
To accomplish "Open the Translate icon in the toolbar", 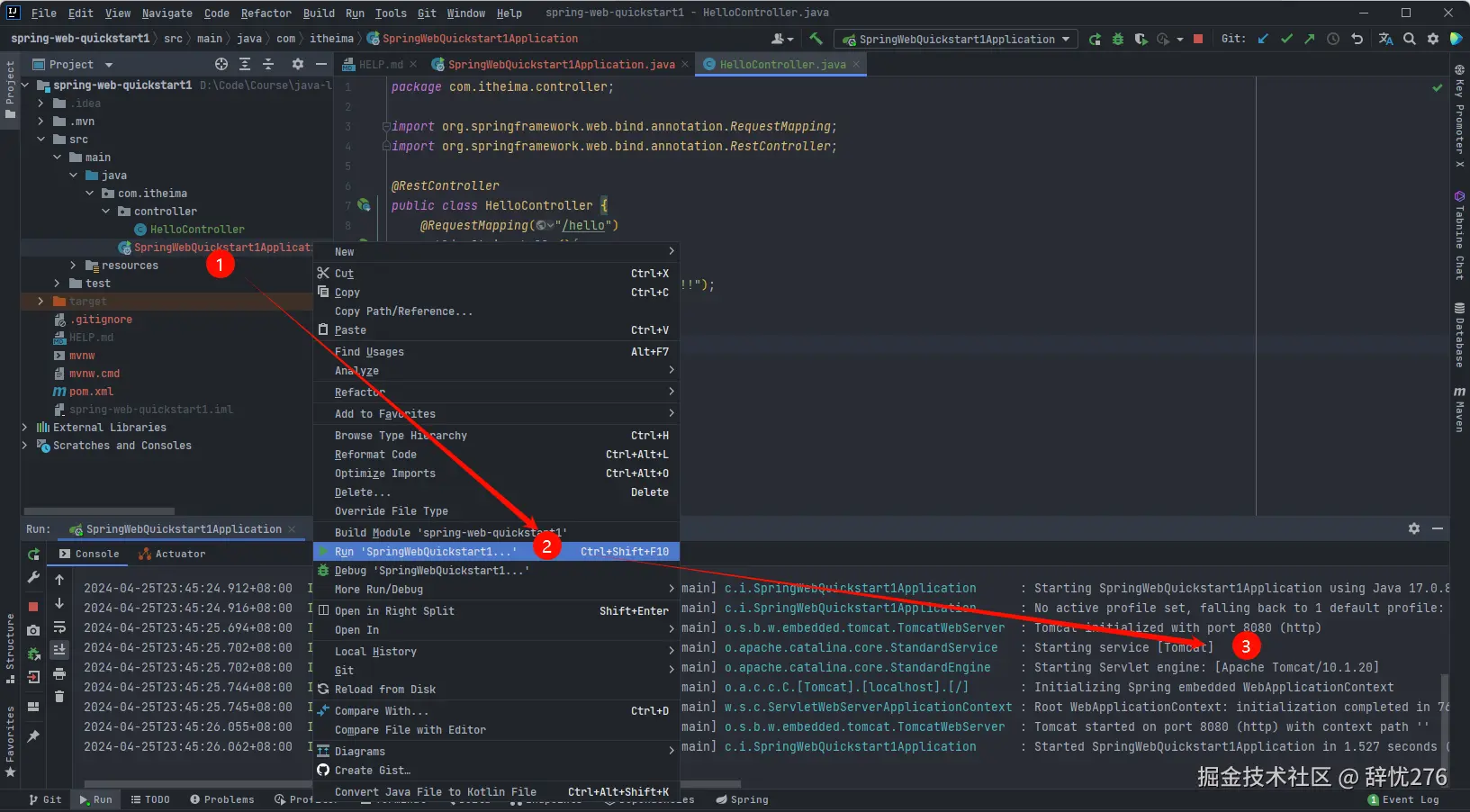I will pos(1386,39).
